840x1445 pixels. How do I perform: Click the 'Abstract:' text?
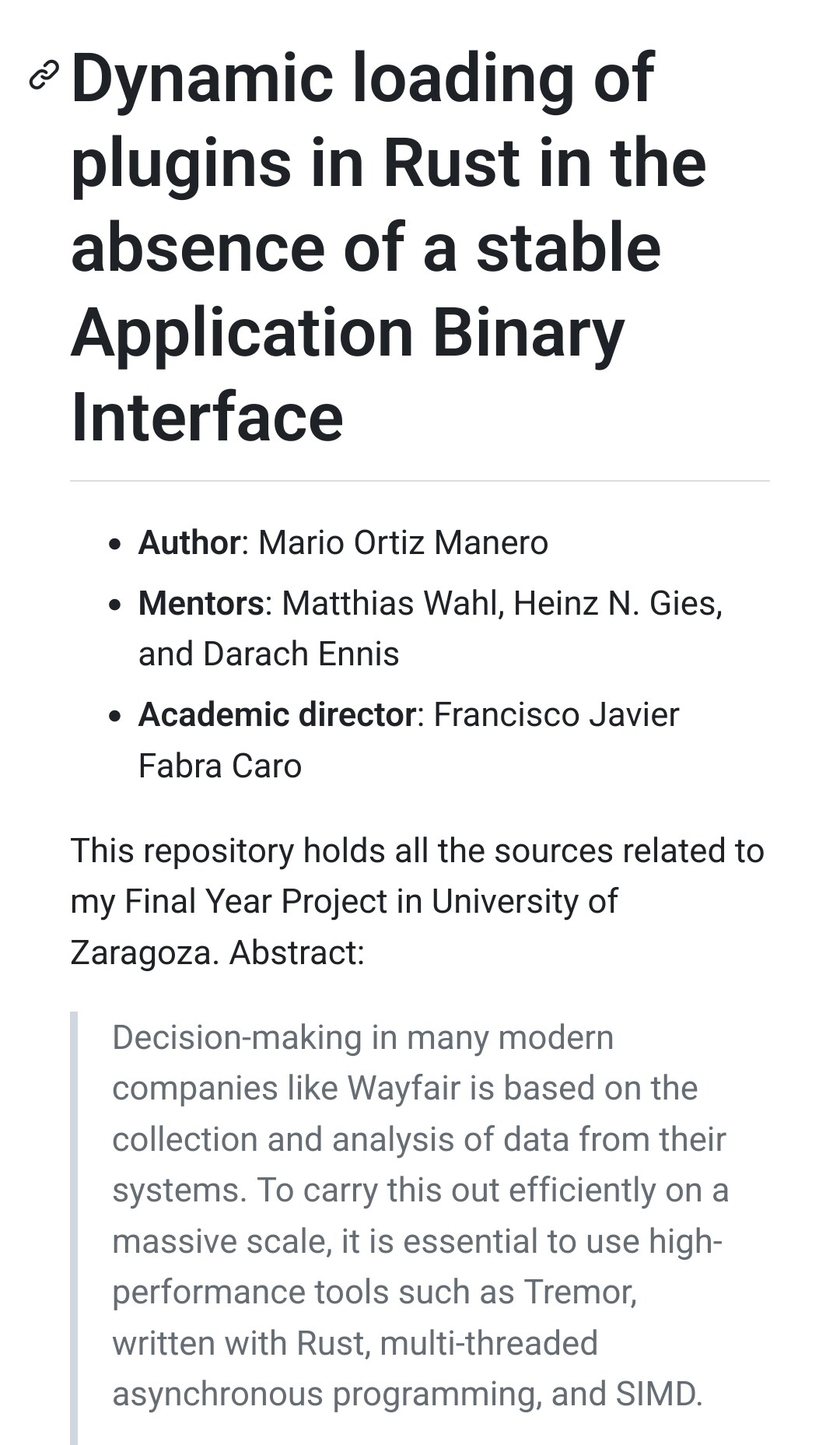297,952
